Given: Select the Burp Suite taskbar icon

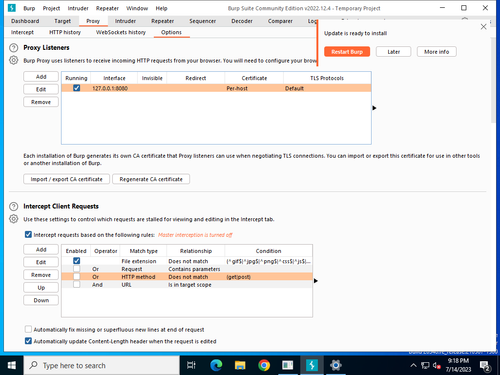Looking at the screenshot, I should (312, 365).
